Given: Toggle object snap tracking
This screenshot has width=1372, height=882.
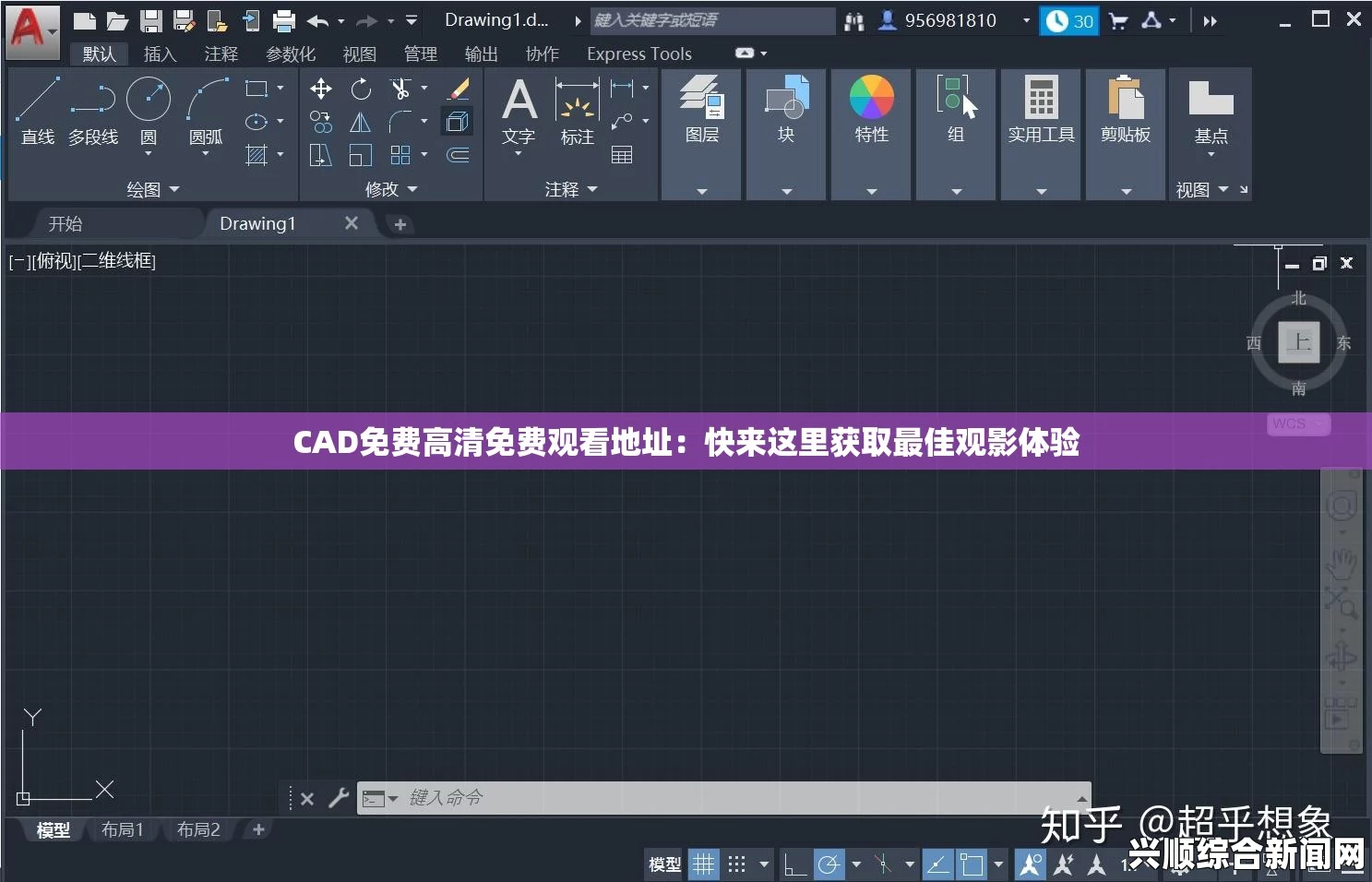Looking at the screenshot, I should [x=937, y=864].
